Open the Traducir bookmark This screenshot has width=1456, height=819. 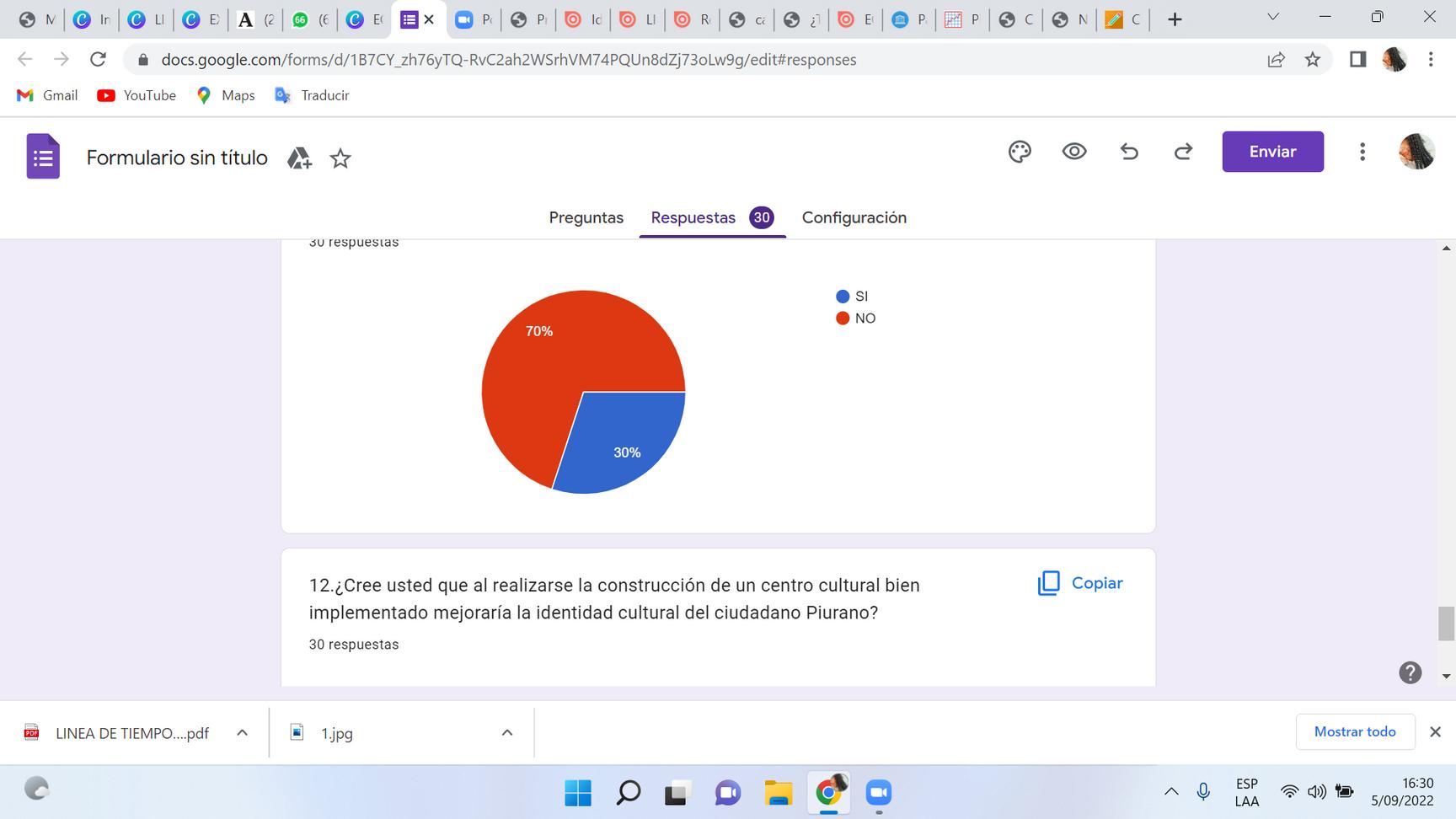pyautogui.click(x=313, y=95)
